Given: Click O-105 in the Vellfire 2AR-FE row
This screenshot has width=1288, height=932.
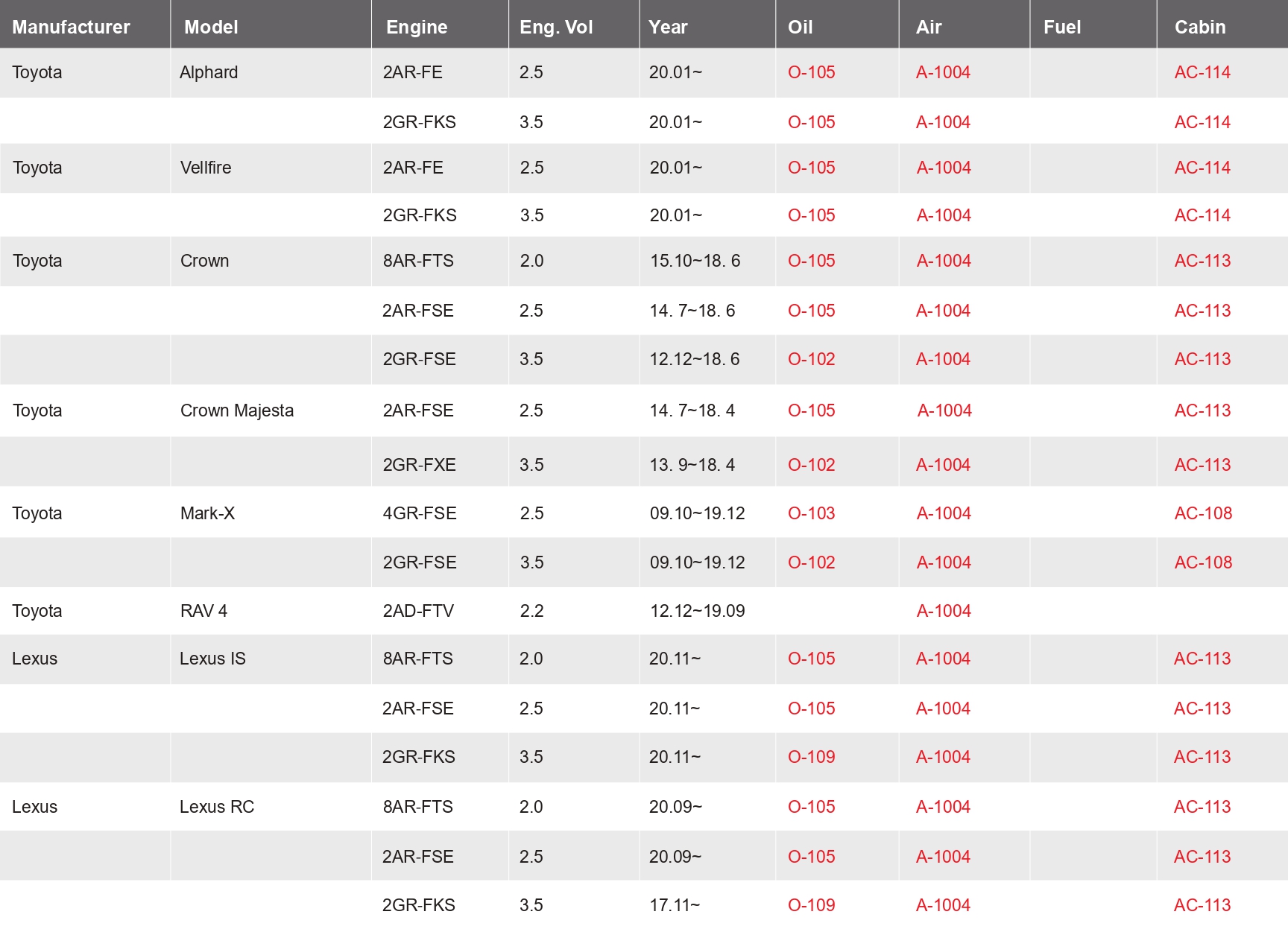Looking at the screenshot, I should click(811, 168).
